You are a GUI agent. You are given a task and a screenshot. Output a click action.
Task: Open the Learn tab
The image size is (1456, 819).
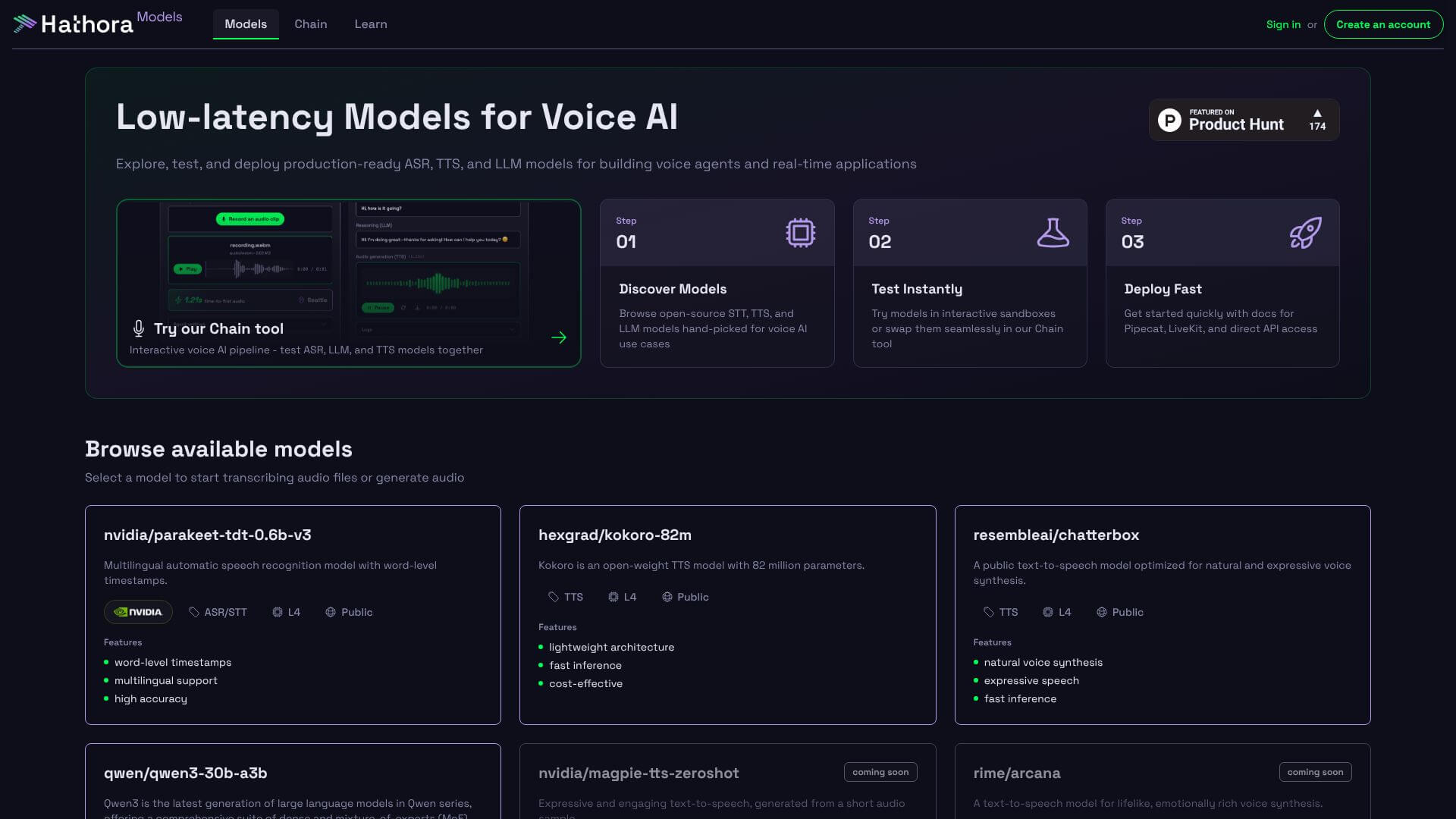coord(370,24)
